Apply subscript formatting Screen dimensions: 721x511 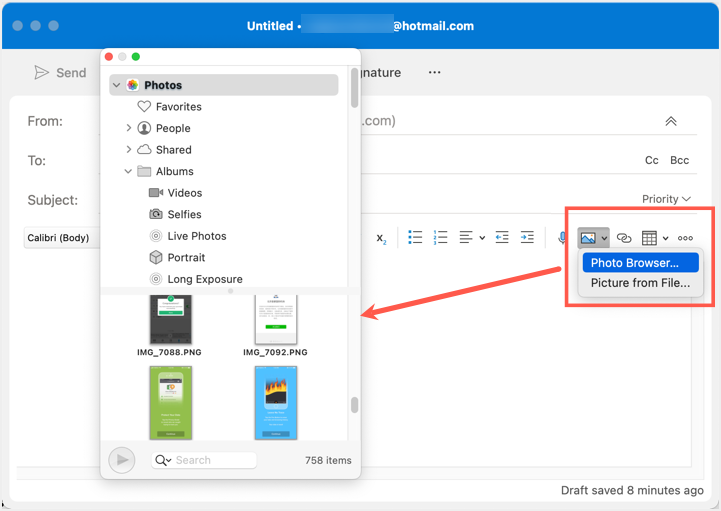click(x=382, y=238)
